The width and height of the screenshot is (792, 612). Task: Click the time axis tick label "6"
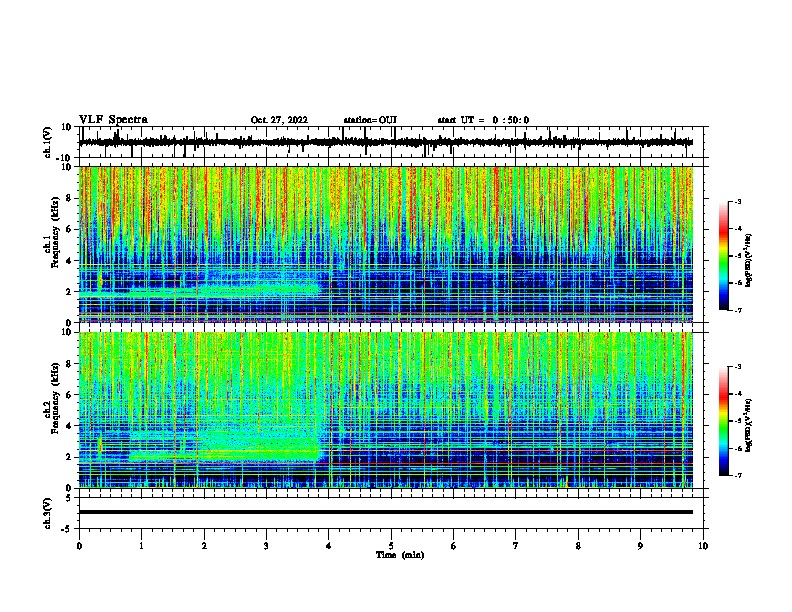click(x=454, y=546)
